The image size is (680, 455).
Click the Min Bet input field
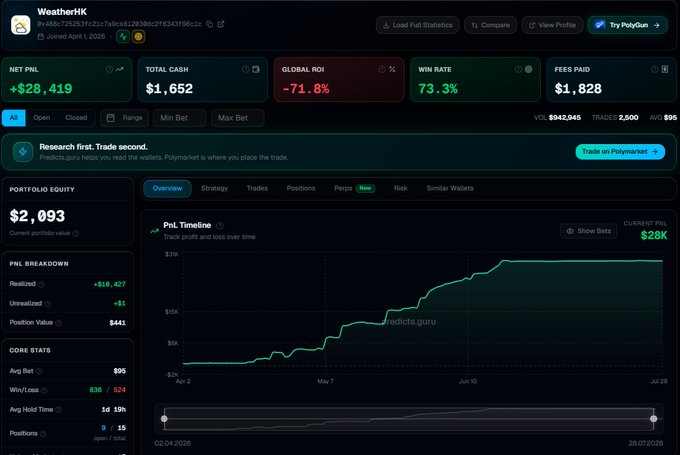point(180,118)
